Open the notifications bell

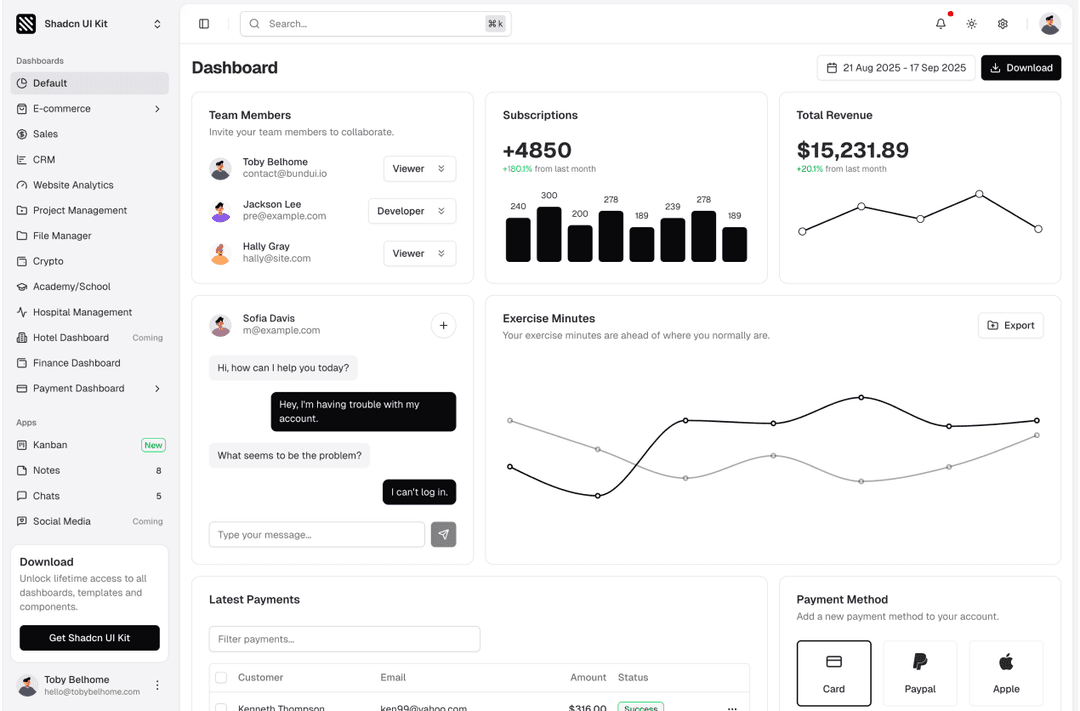940,23
